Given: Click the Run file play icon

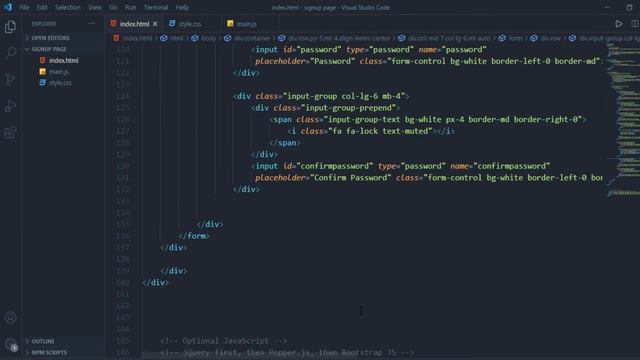Looking at the screenshot, I should tap(619, 24).
